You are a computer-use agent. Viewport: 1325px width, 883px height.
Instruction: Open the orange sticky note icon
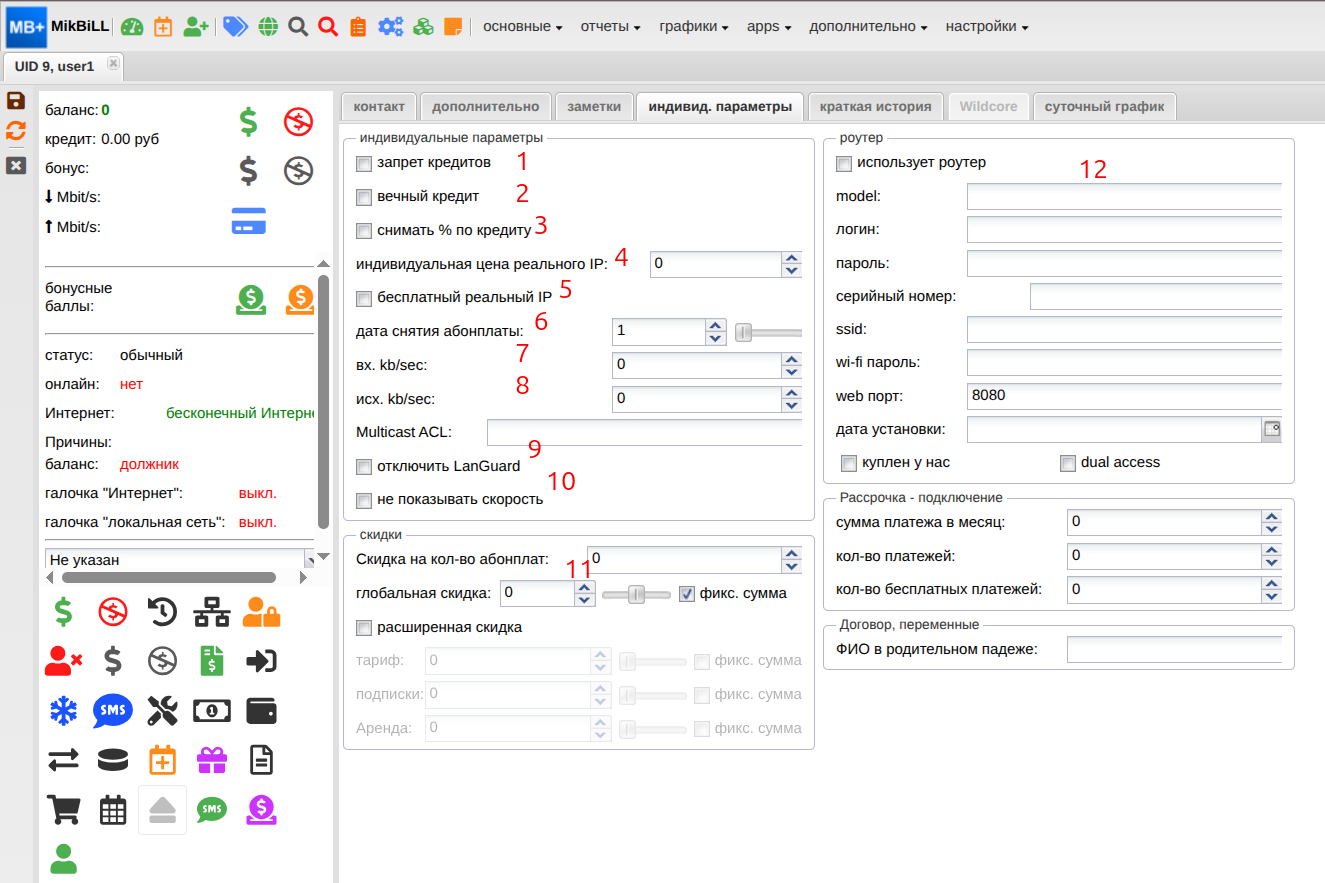pos(453,27)
